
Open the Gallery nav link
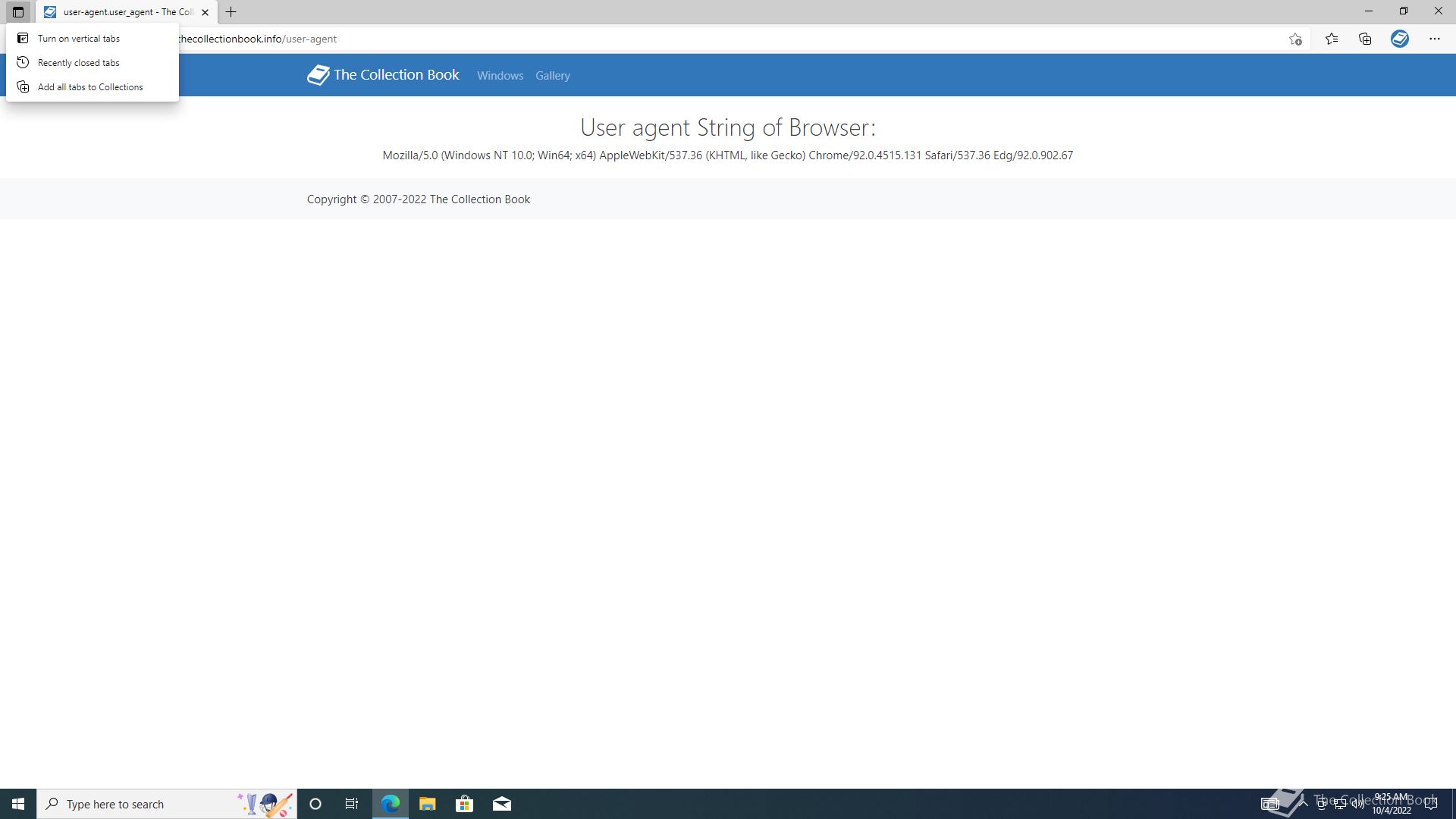point(552,76)
